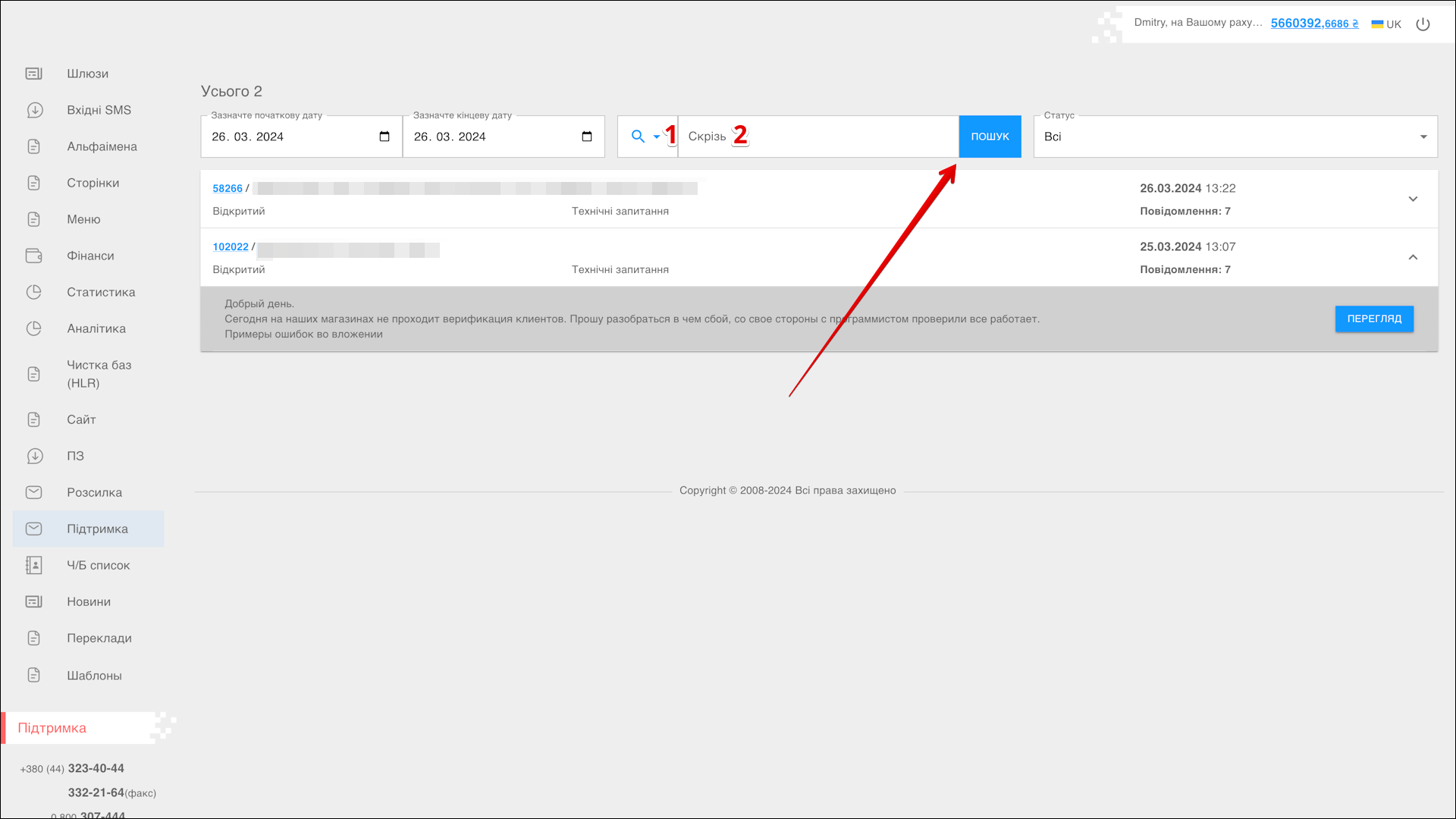Expand ticket 58266 with chevron
The image size is (1456, 819).
coord(1413,199)
